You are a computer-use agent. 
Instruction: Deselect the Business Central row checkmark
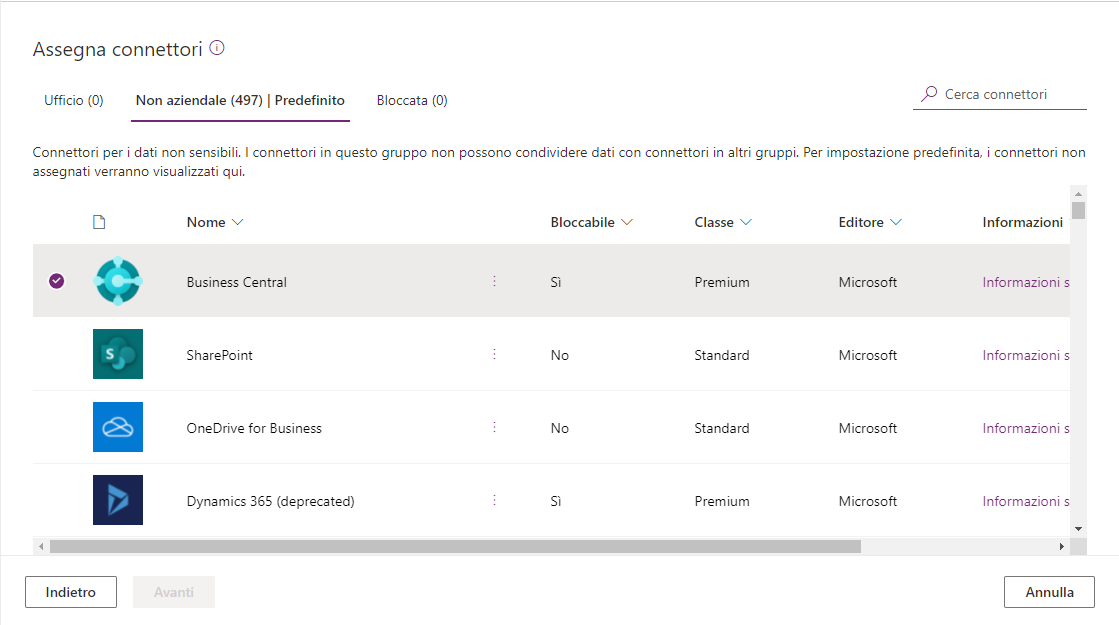[x=56, y=282]
